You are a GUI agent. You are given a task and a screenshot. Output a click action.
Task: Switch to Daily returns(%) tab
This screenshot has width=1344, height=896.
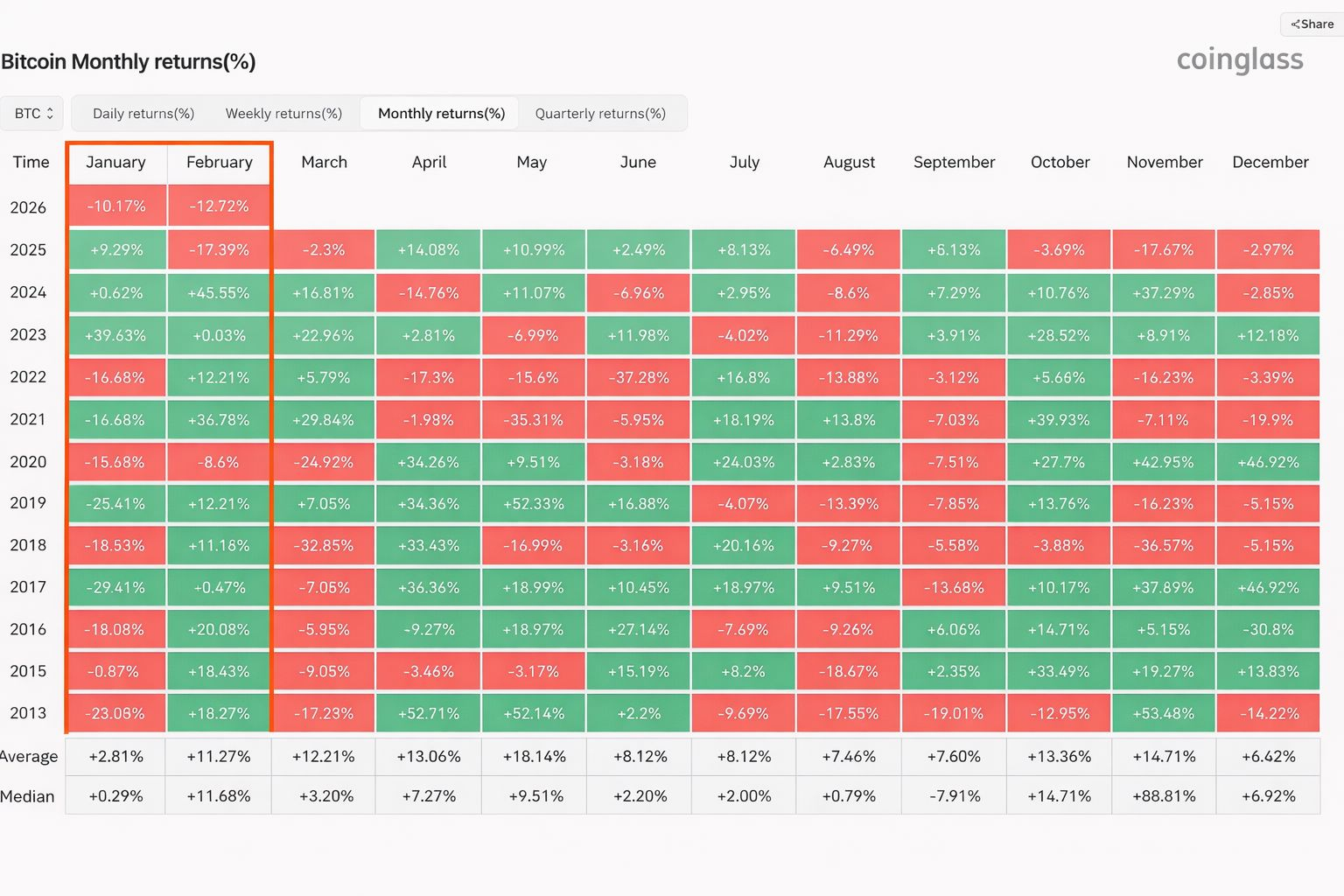(143, 114)
